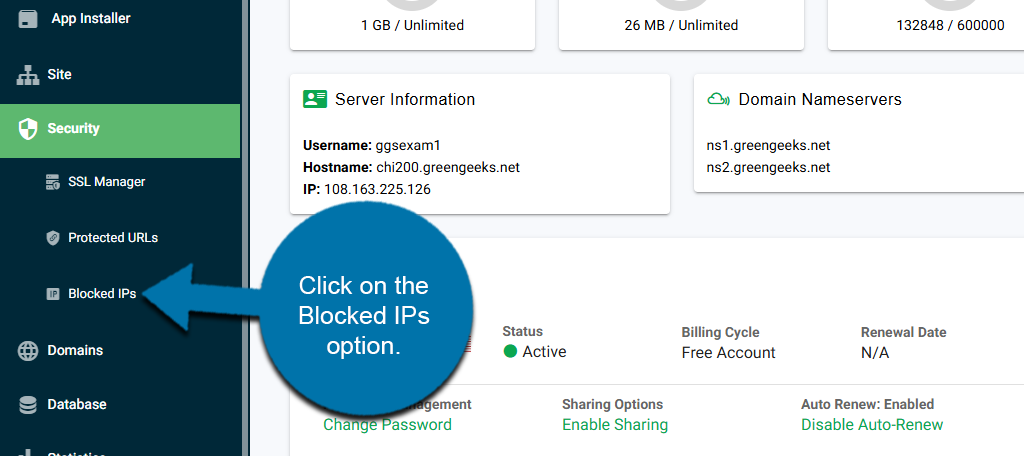Collapse the Security sidebar section
The image size is (1024, 456).
click(x=73, y=129)
